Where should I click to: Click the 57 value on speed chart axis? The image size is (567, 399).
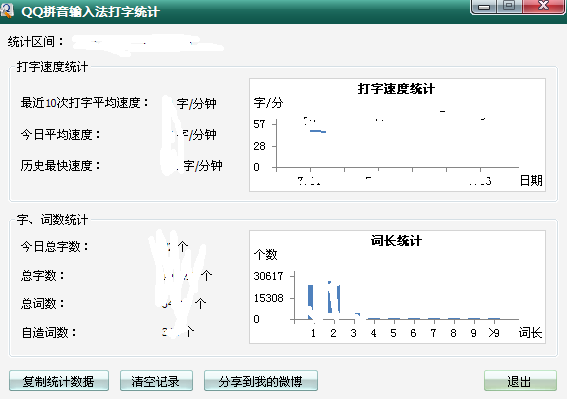click(x=260, y=124)
